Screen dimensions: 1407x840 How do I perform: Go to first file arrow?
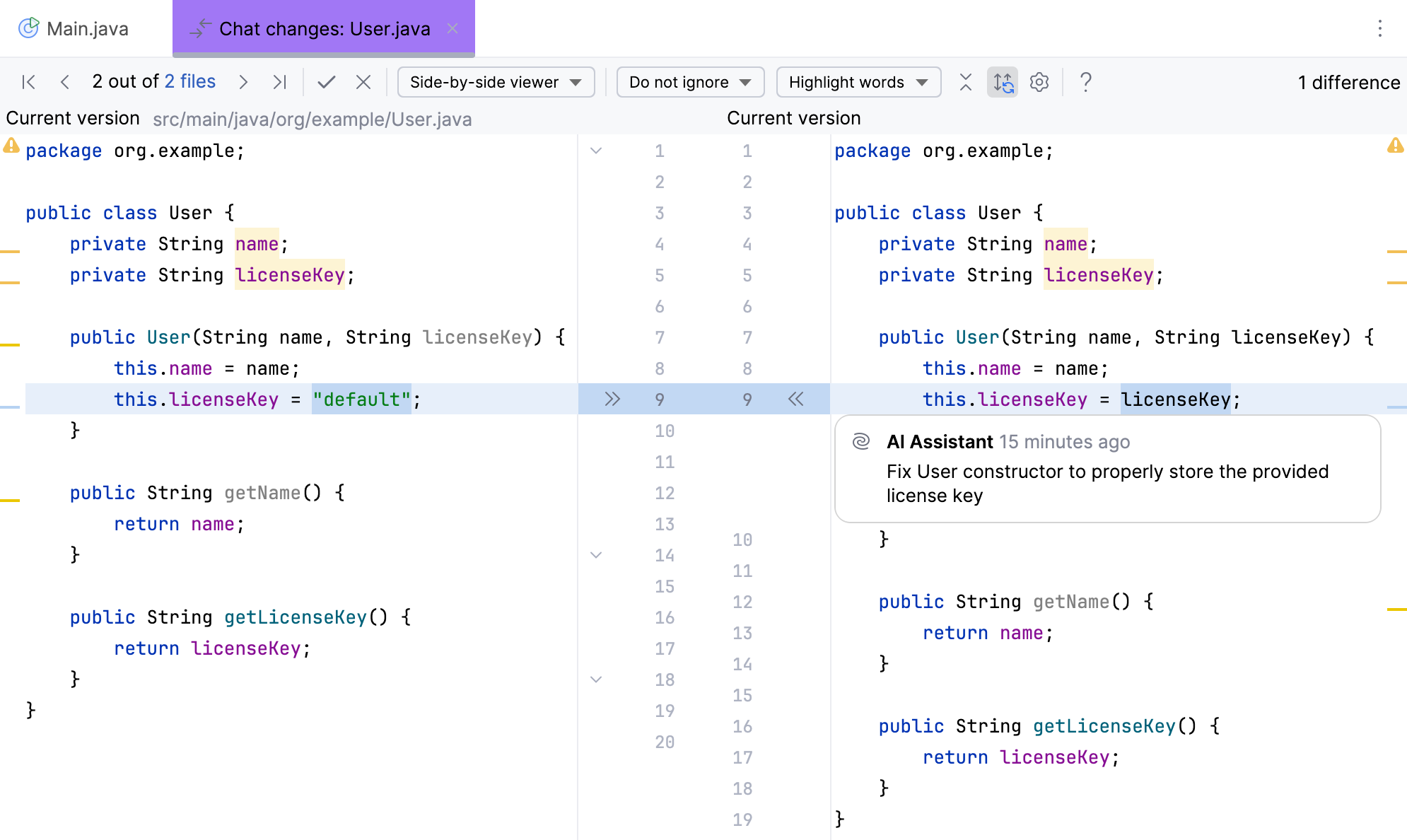[29, 82]
